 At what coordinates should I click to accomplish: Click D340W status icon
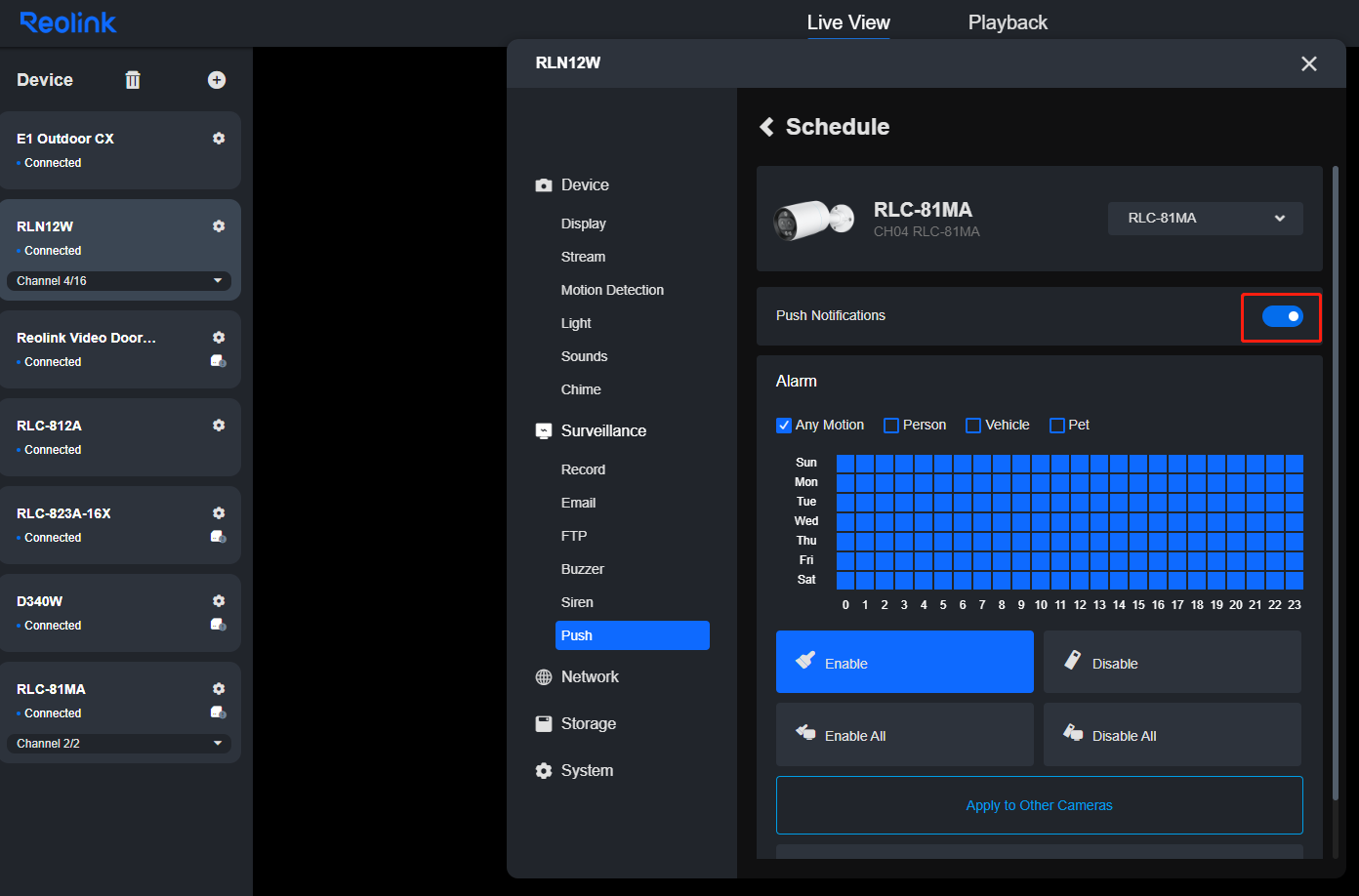click(219, 625)
